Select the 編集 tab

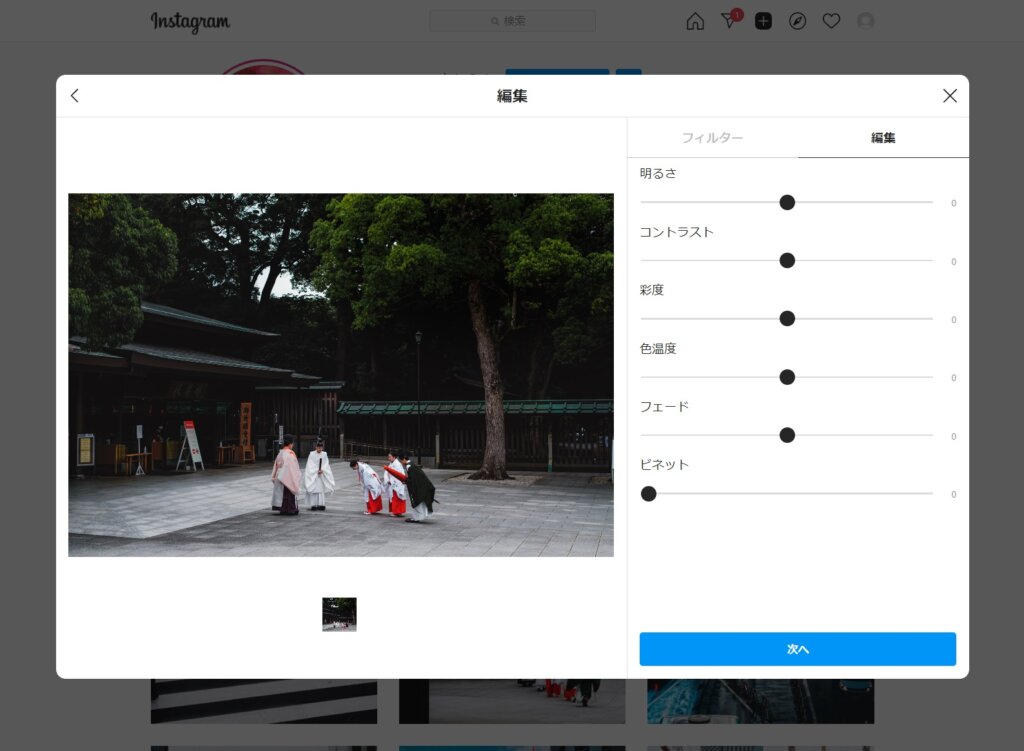tap(883, 138)
